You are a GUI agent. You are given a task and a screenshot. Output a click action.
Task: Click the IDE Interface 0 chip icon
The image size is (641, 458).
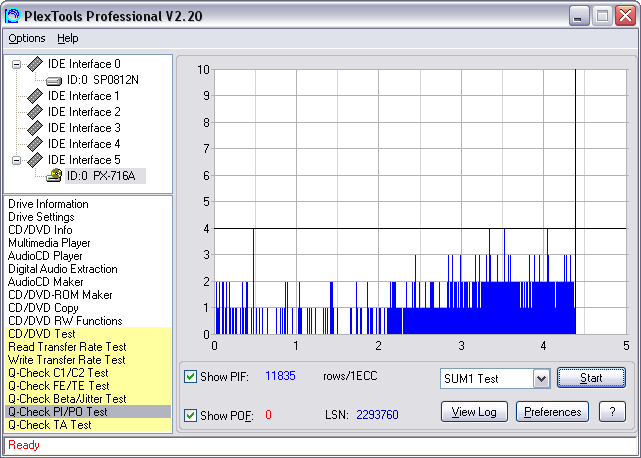coord(35,64)
